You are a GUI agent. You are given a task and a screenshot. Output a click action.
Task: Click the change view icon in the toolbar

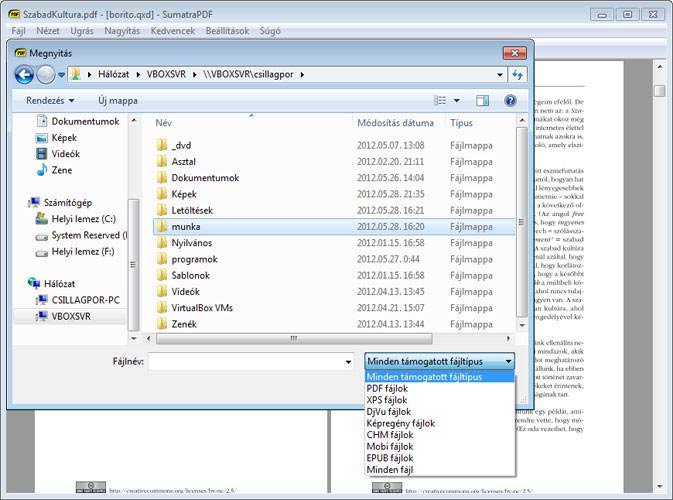pyautogui.click(x=440, y=100)
